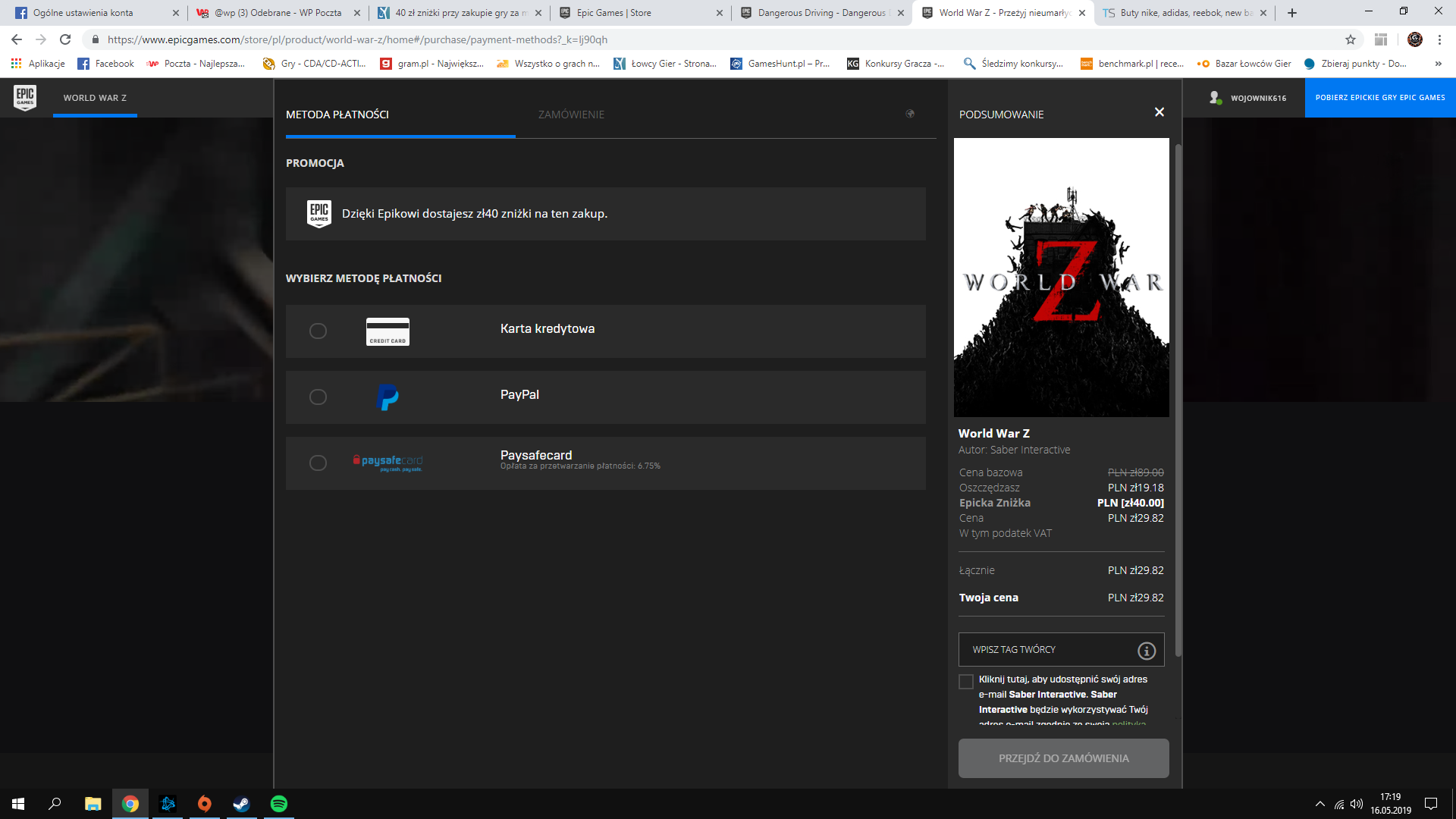Open the benchmark.pl bookmark

click(1132, 64)
